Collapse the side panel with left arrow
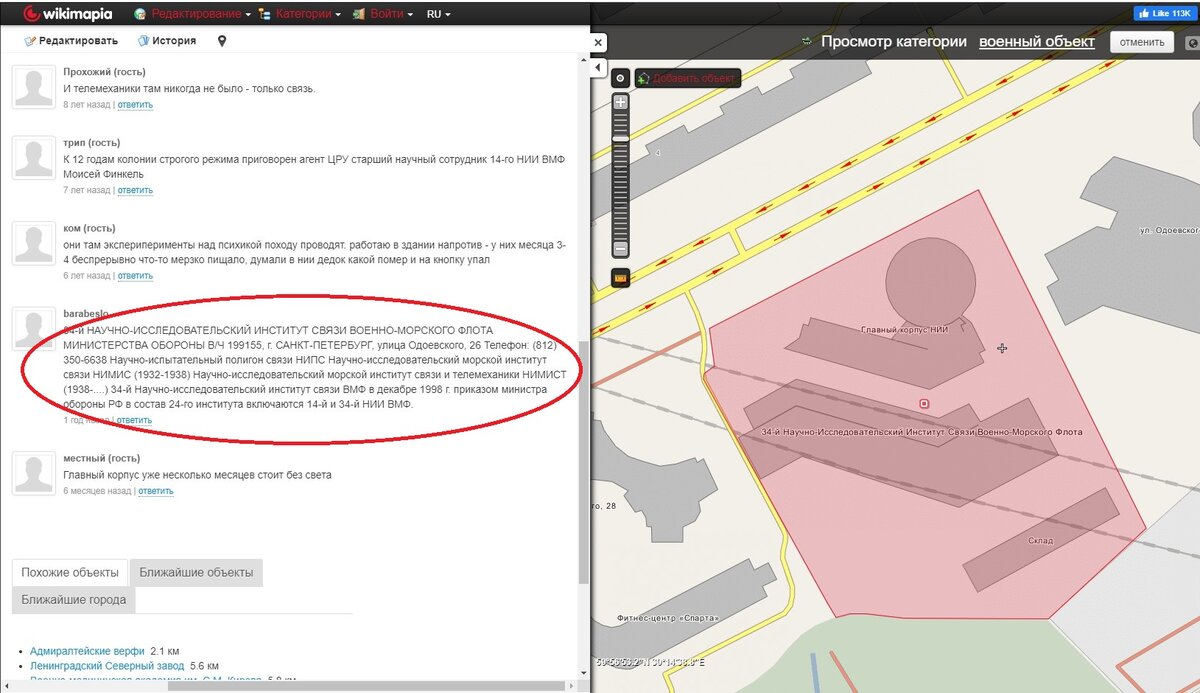The height and width of the screenshot is (693, 1200). [x=598, y=68]
